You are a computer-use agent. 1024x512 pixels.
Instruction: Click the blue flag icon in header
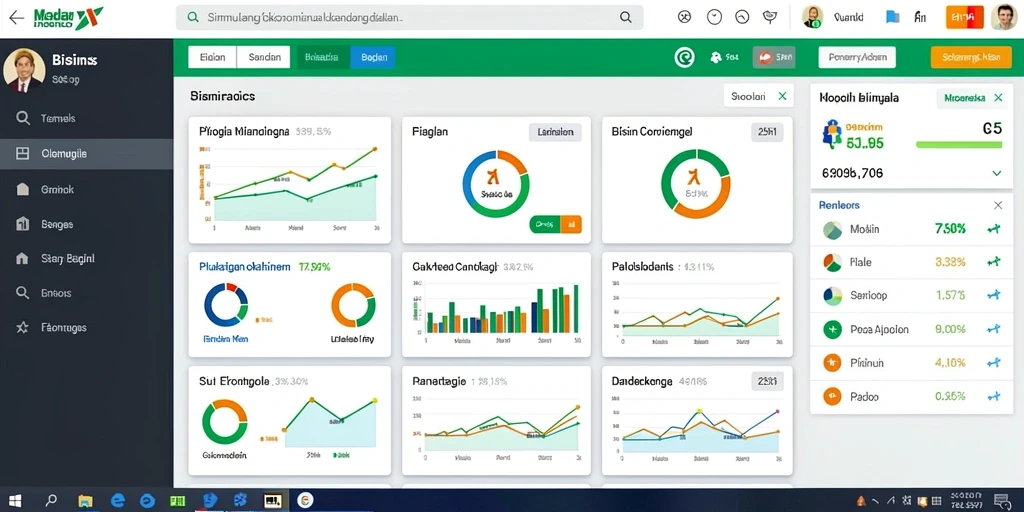[893, 18]
